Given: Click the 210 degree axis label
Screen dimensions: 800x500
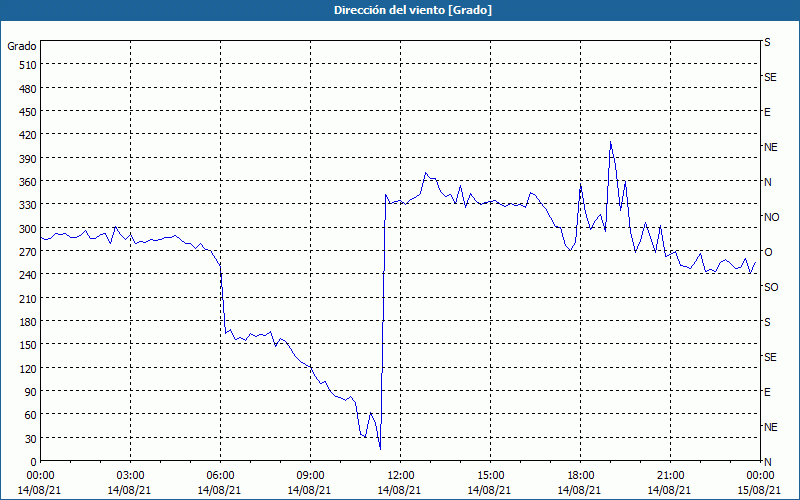Looking at the screenshot, I should pos(29,298).
